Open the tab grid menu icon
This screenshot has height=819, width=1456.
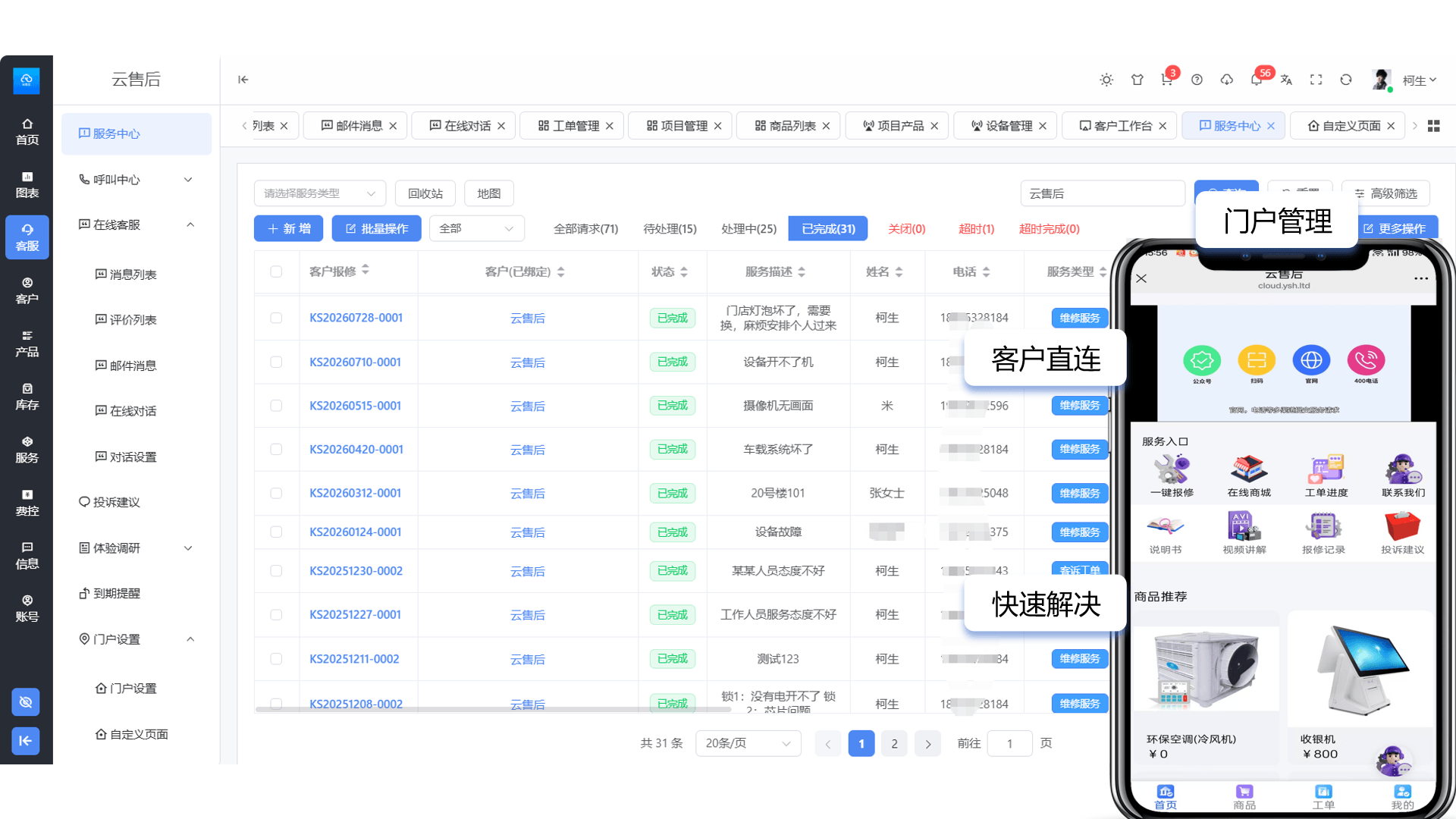(x=1433, y=126)
